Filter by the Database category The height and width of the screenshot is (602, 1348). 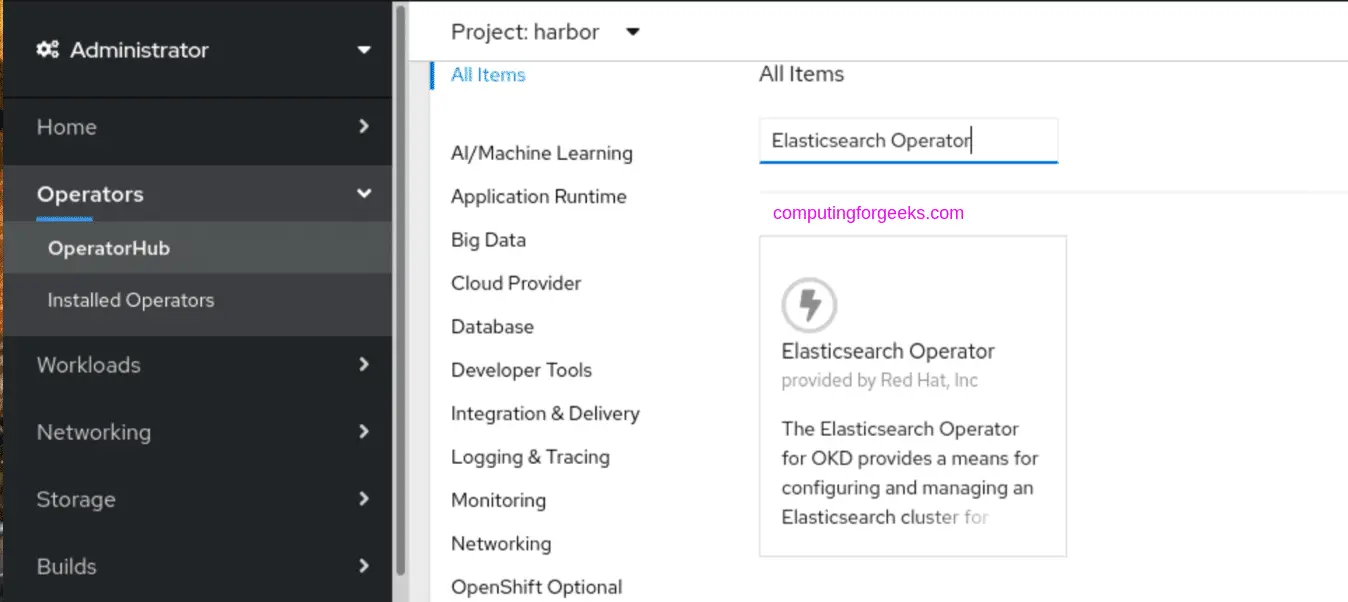(x=492, y=326)
